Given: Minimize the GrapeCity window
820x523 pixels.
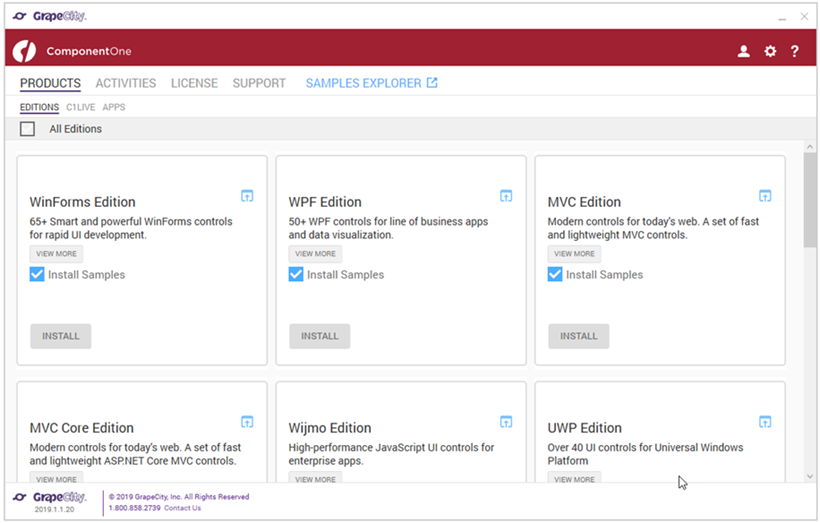Looking at the screenshot, I should 782,17.
